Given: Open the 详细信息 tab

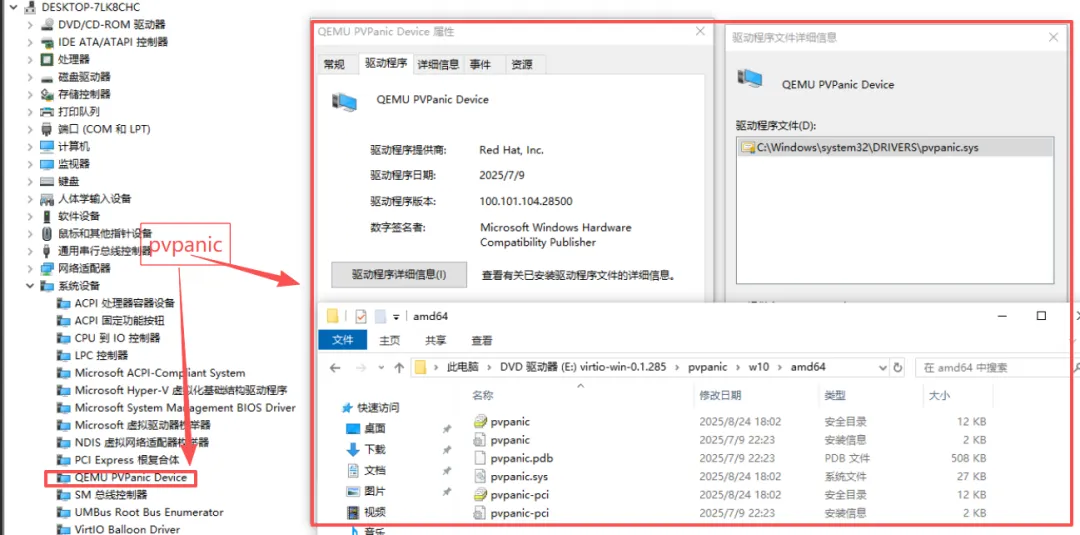Looking at the screenshot, I should (439, 64).
